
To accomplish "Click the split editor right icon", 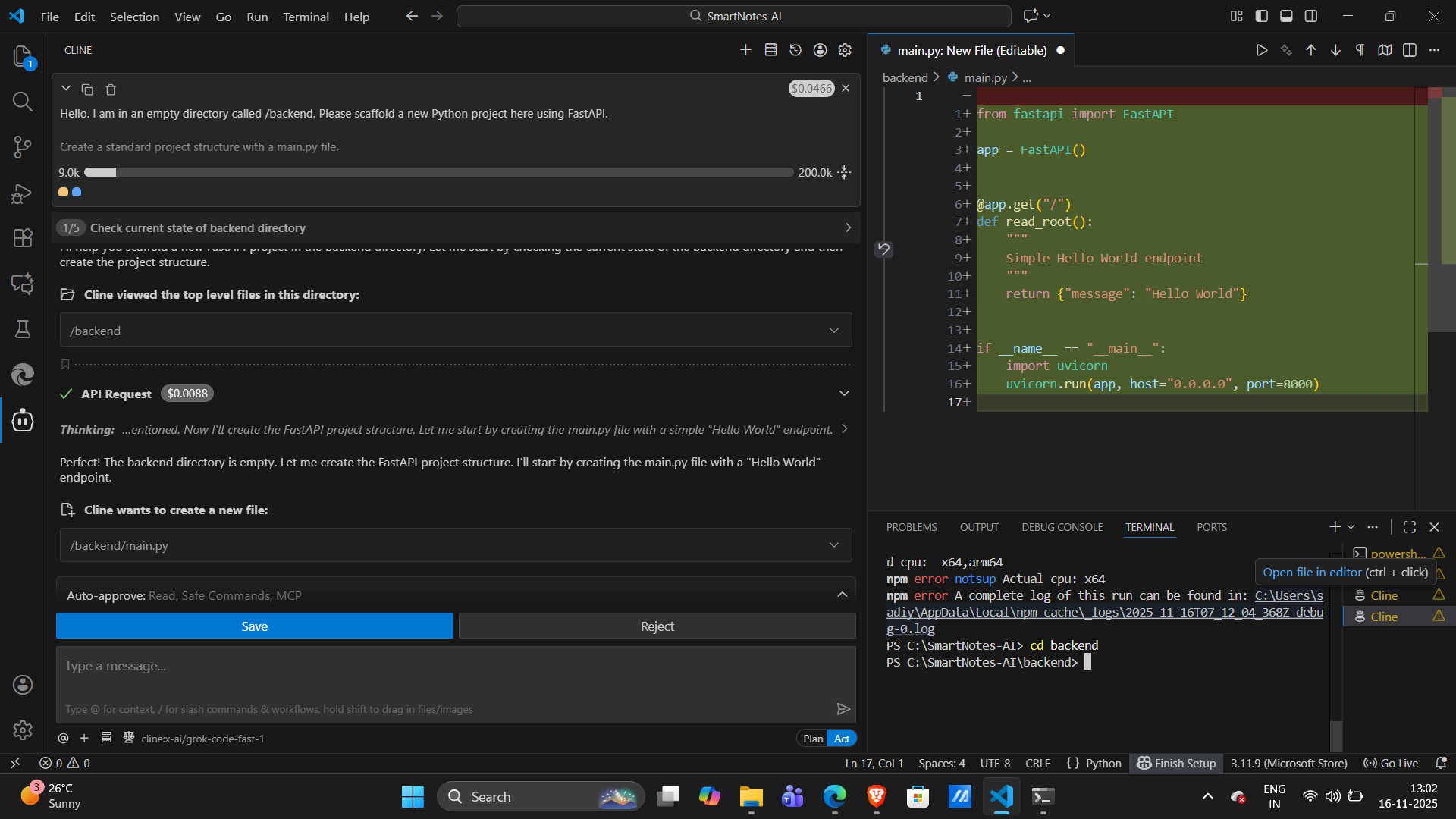I will coord(1410,50).
